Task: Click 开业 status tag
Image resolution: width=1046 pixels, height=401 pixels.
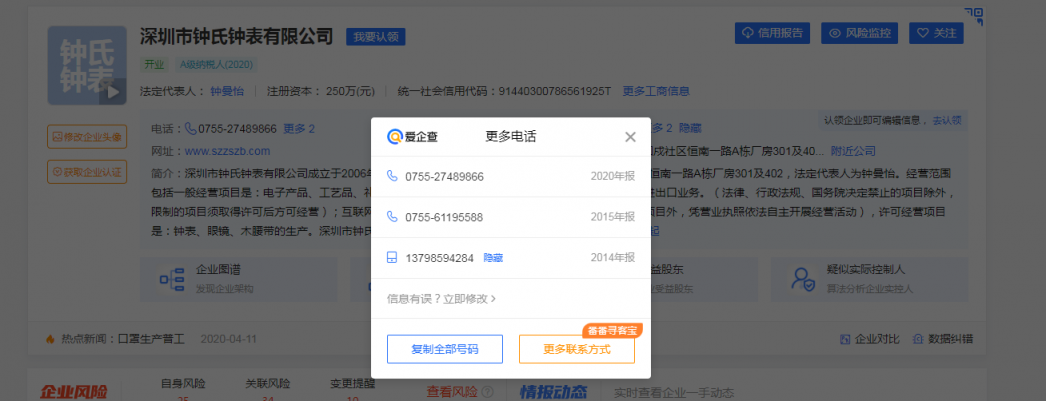Action: click(154, 65)
